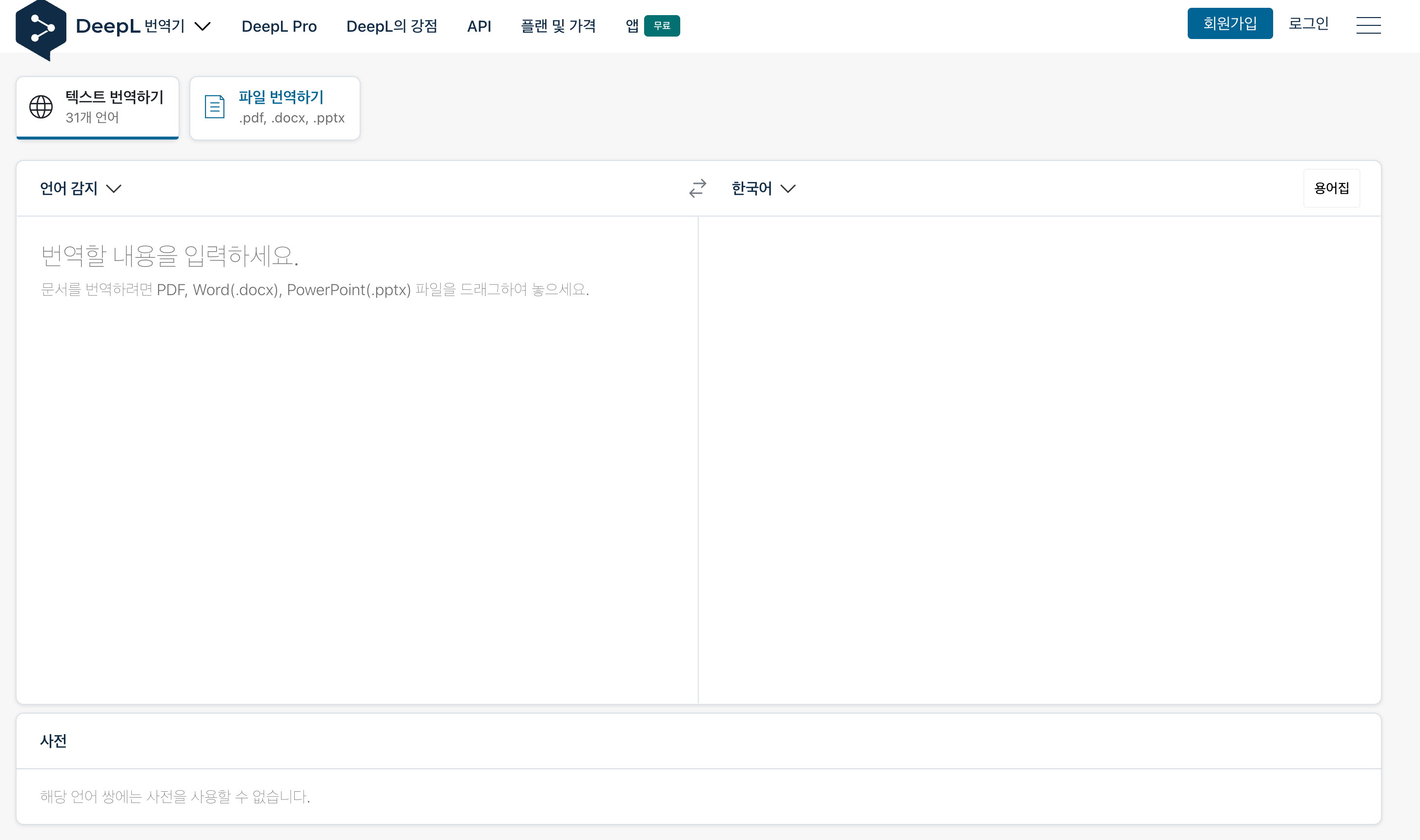Go to the API page
This screenshot has height=840, width=1420.
tap(479, 26)
